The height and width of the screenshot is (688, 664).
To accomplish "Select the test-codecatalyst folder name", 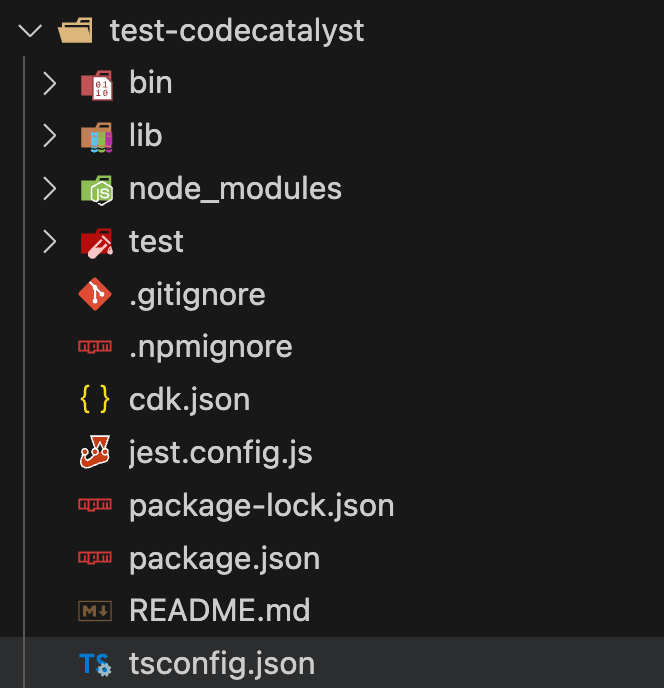I will tap(237, 31).
